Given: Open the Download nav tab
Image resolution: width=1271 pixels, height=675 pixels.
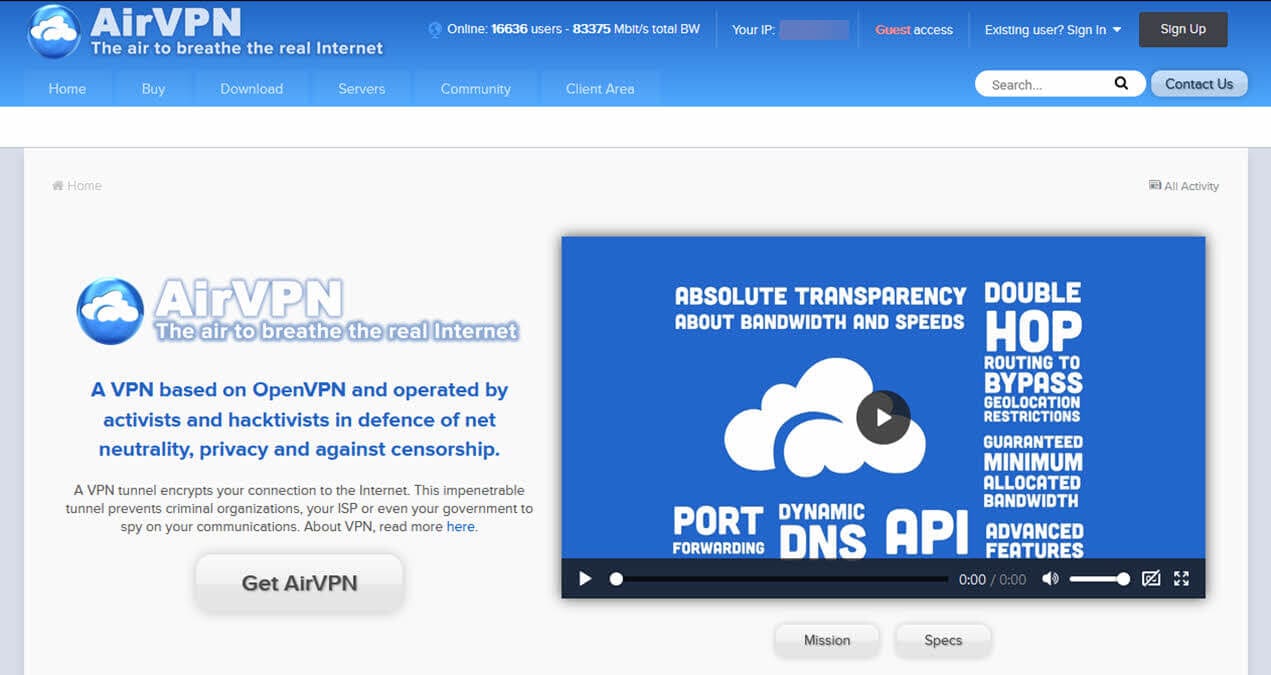Looking at the screenshot, I should click(251, 88).
